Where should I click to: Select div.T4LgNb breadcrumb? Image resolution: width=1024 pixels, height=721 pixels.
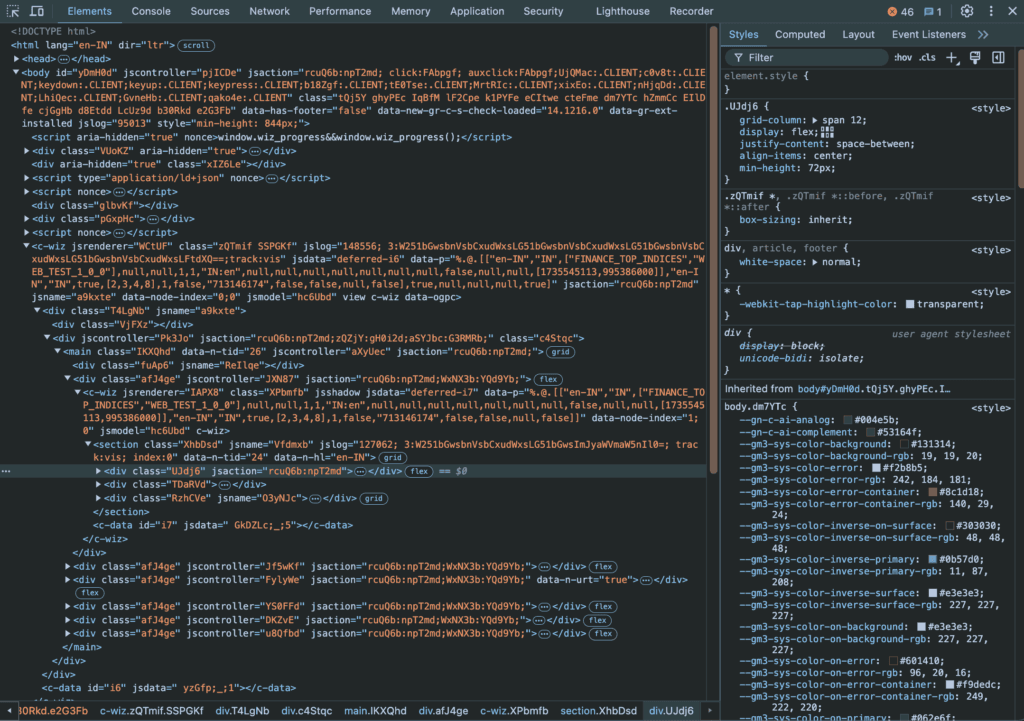click(x=242, y=711)
